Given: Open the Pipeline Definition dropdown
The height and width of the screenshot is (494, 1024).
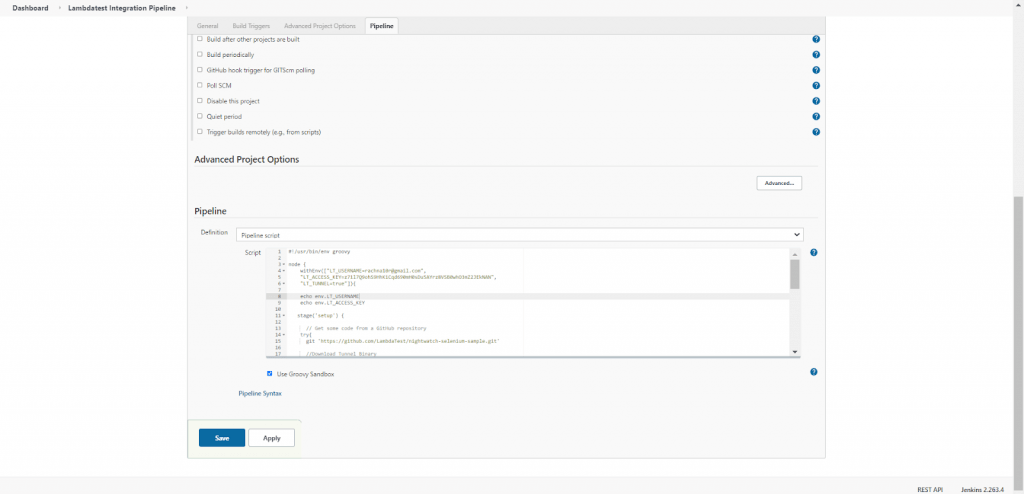Looking at the screenshot, I should (x=519, y=234).
